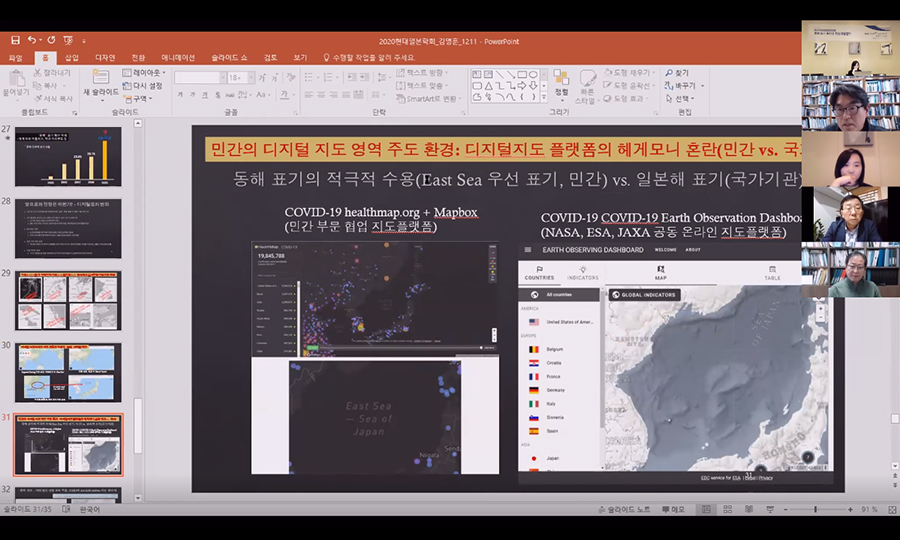Undo the last action
The width and height of the screenshot is (900, 540).
(32, 40)
